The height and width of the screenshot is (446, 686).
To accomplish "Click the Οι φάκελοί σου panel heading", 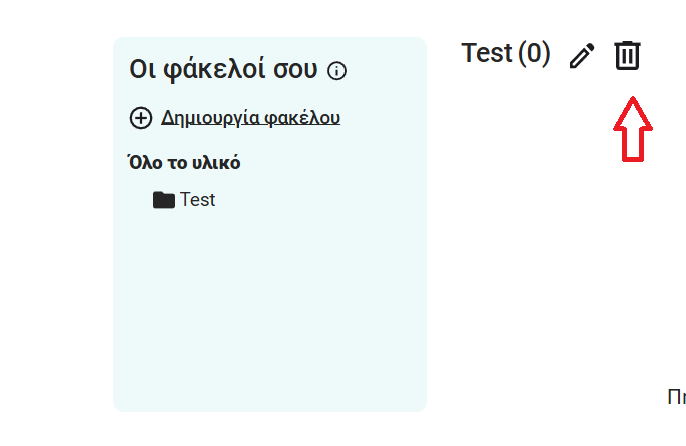I will pos(223,70).
